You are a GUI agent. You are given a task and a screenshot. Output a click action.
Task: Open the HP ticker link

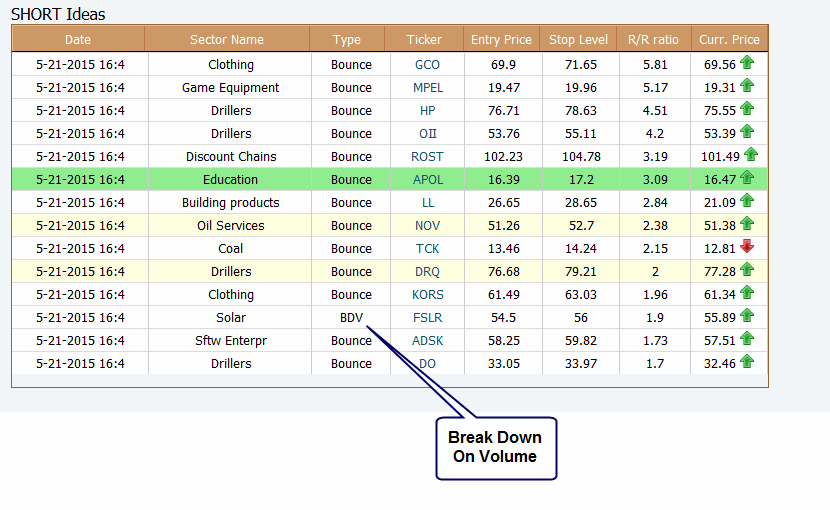coord(427,111)
